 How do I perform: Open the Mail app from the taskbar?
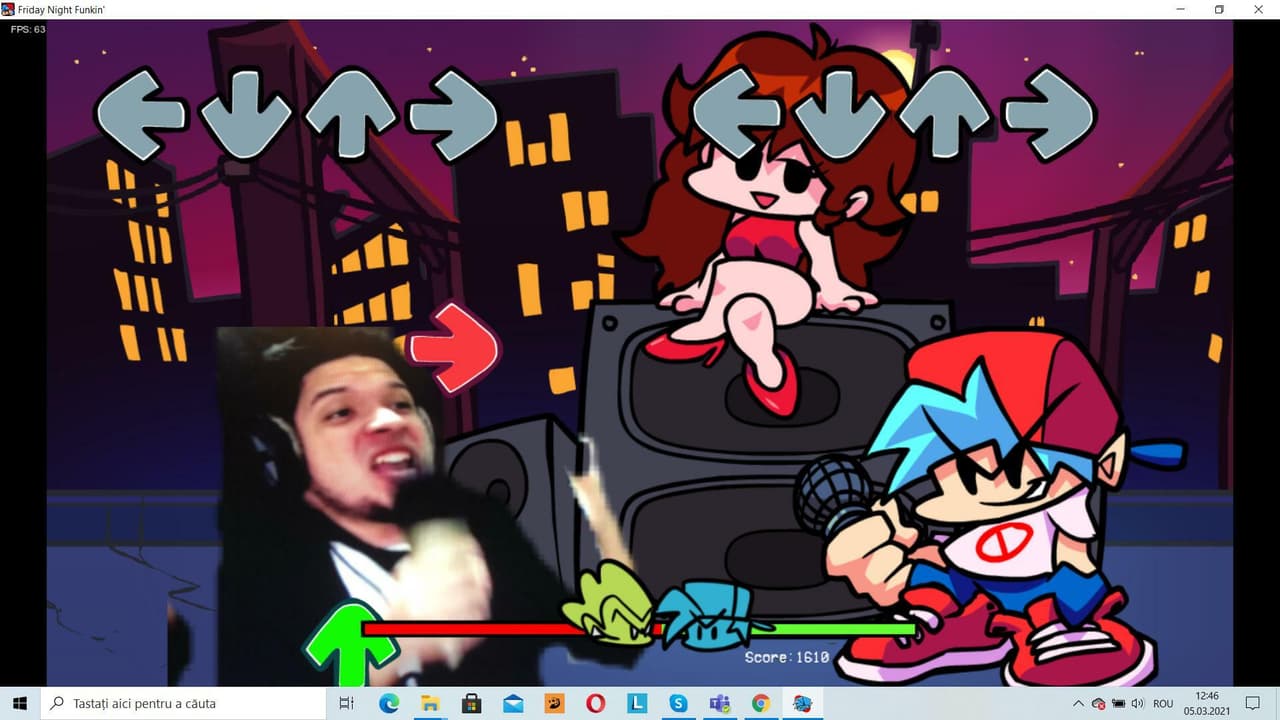coord(513,703)
